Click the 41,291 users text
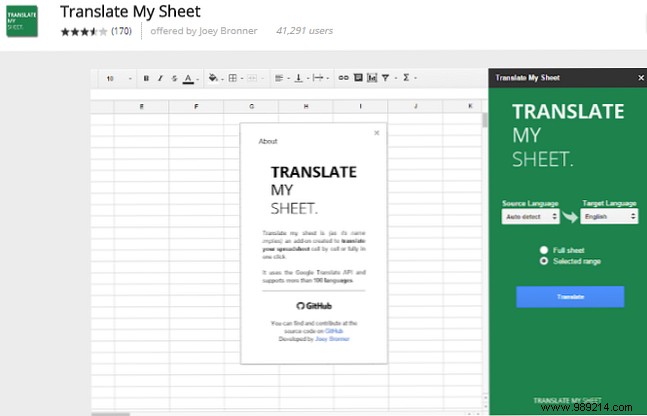The width and height of the screenshot is (647, 416). pyautogui.click(x=305, y=31)
